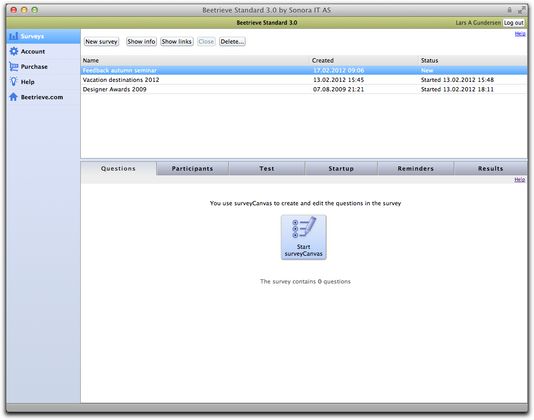534x420 pixels.
Task: Open Surveys via its bar-chart icon
Action: click(14, 36)
